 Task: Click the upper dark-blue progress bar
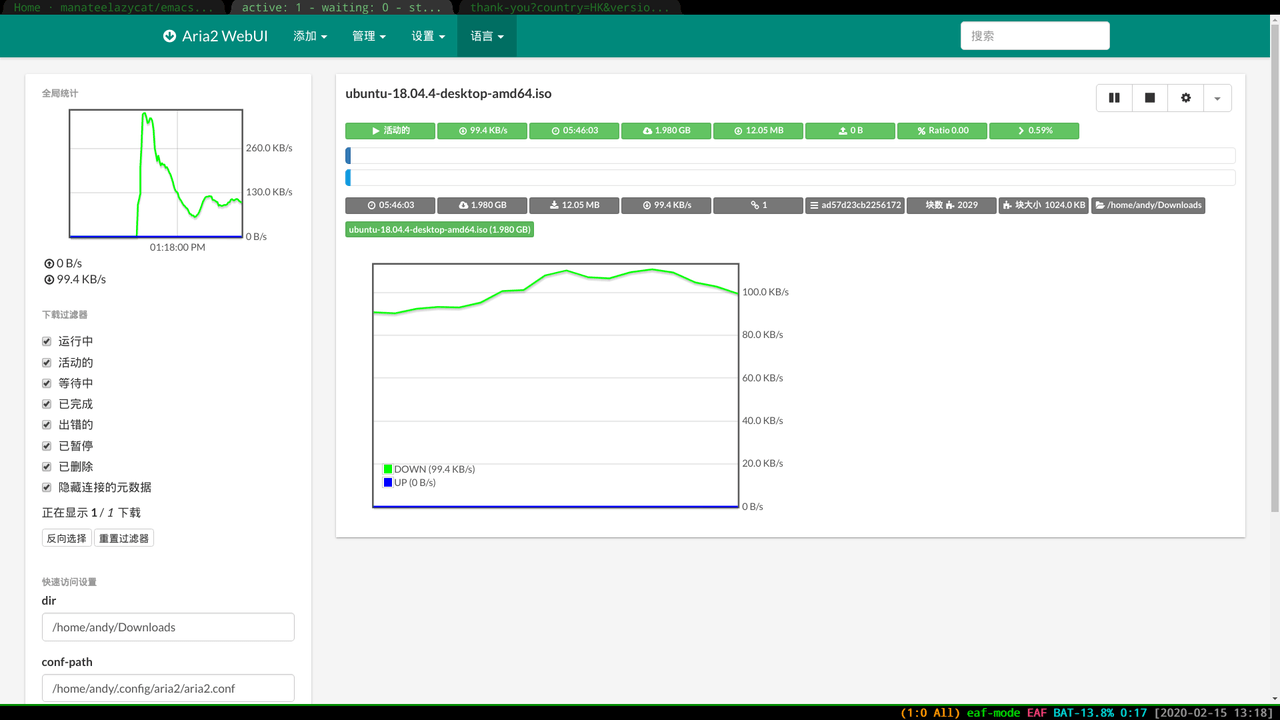[790, 156]
